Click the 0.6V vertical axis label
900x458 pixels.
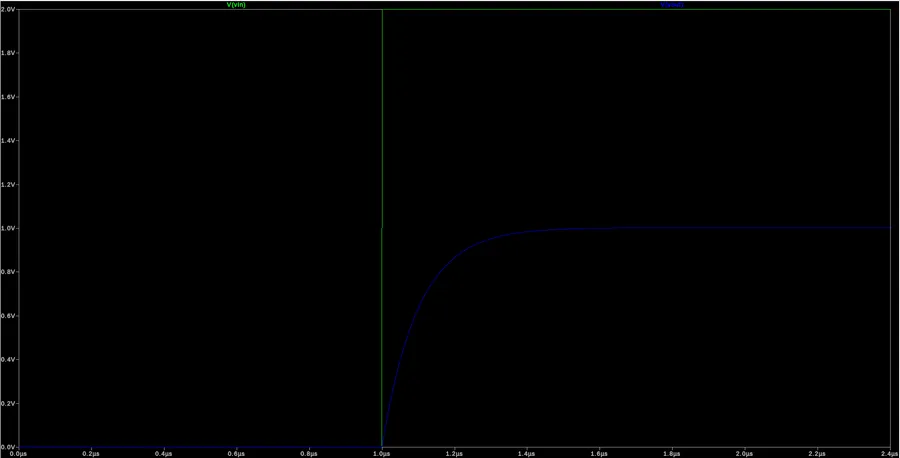(x=7, y=316)
